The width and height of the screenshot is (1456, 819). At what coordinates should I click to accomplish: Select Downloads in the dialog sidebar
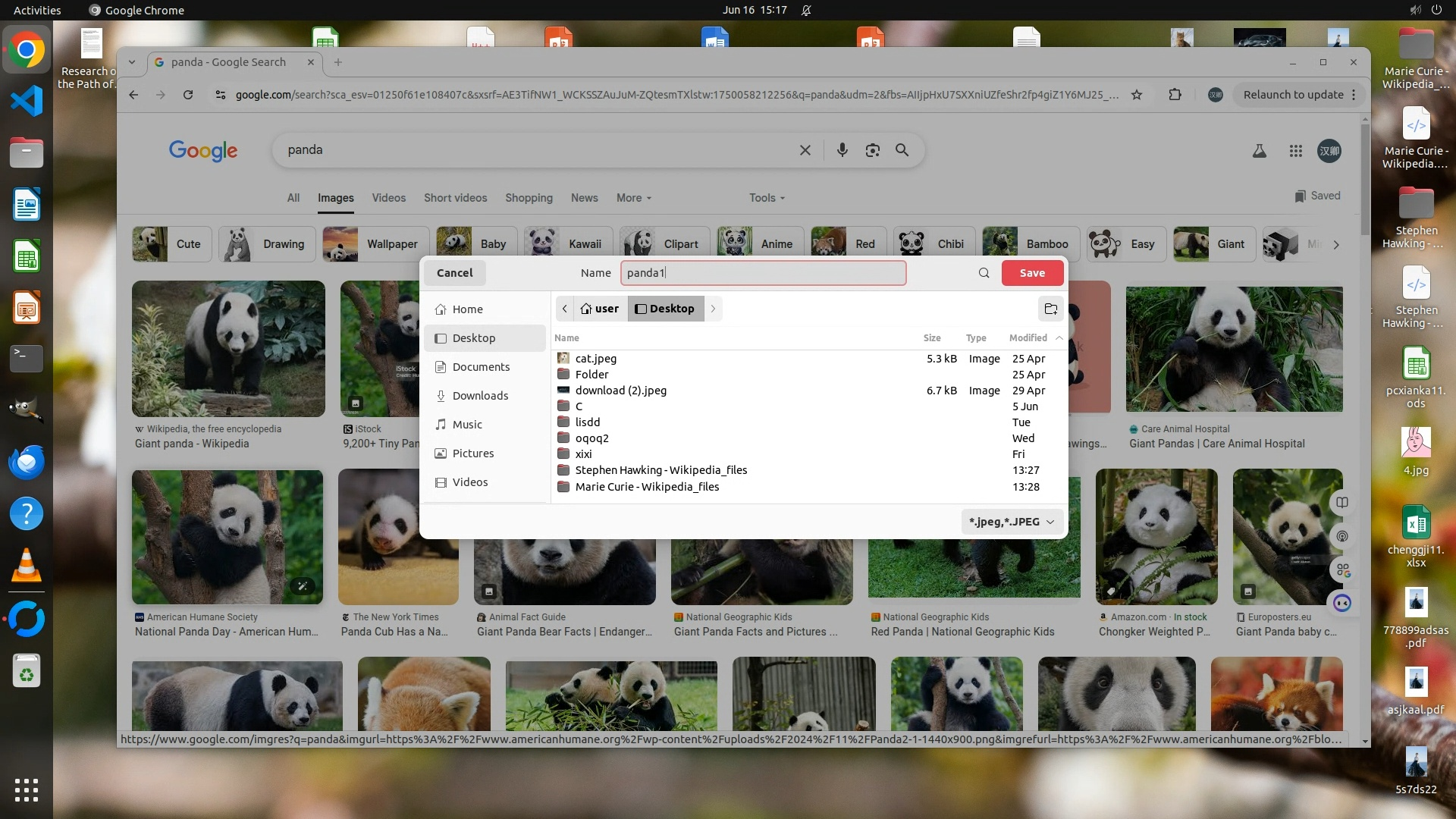pyautogui.click(x=480, y=396)
